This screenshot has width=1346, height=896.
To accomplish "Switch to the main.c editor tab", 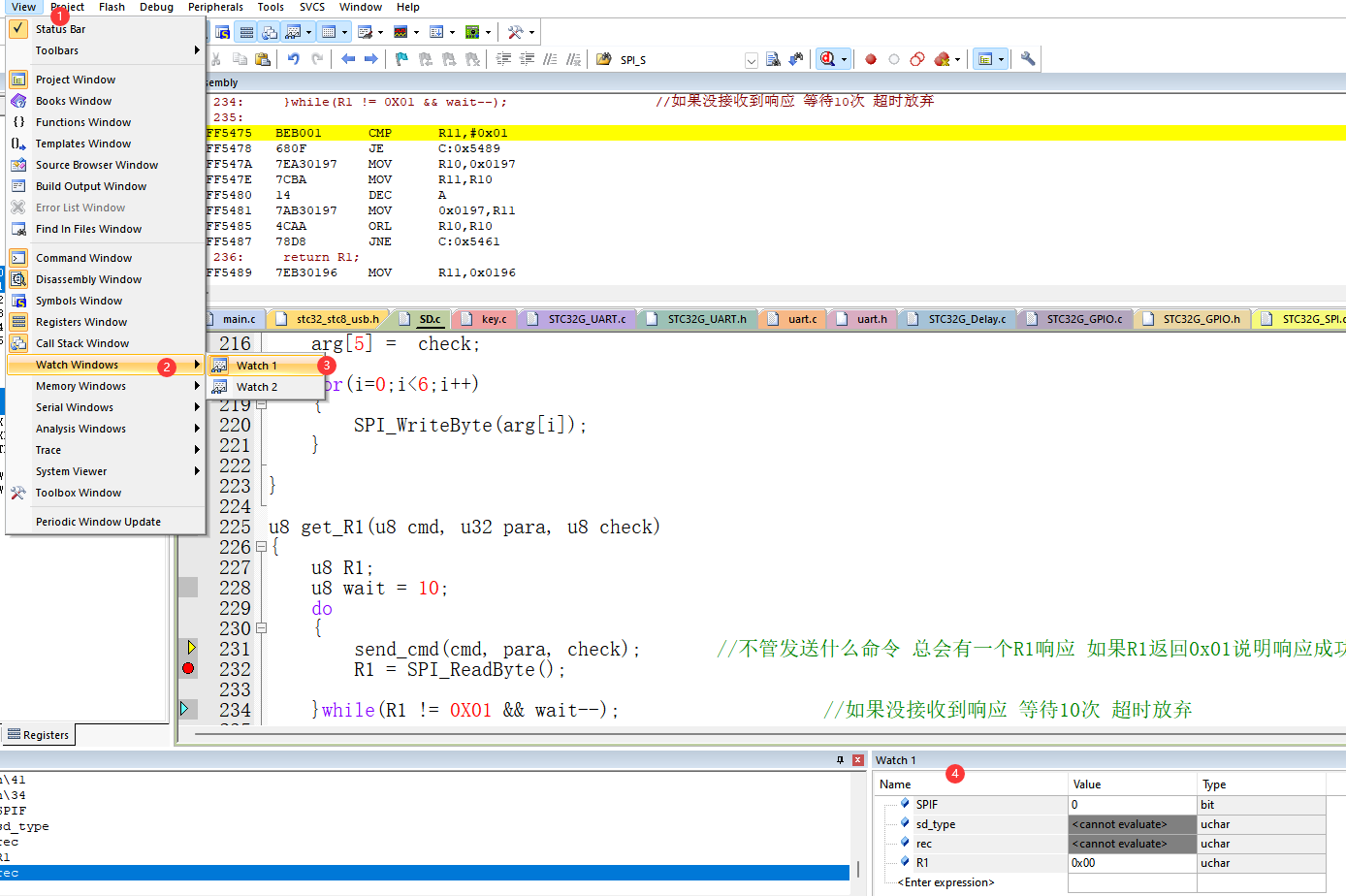I will [239, 319].
